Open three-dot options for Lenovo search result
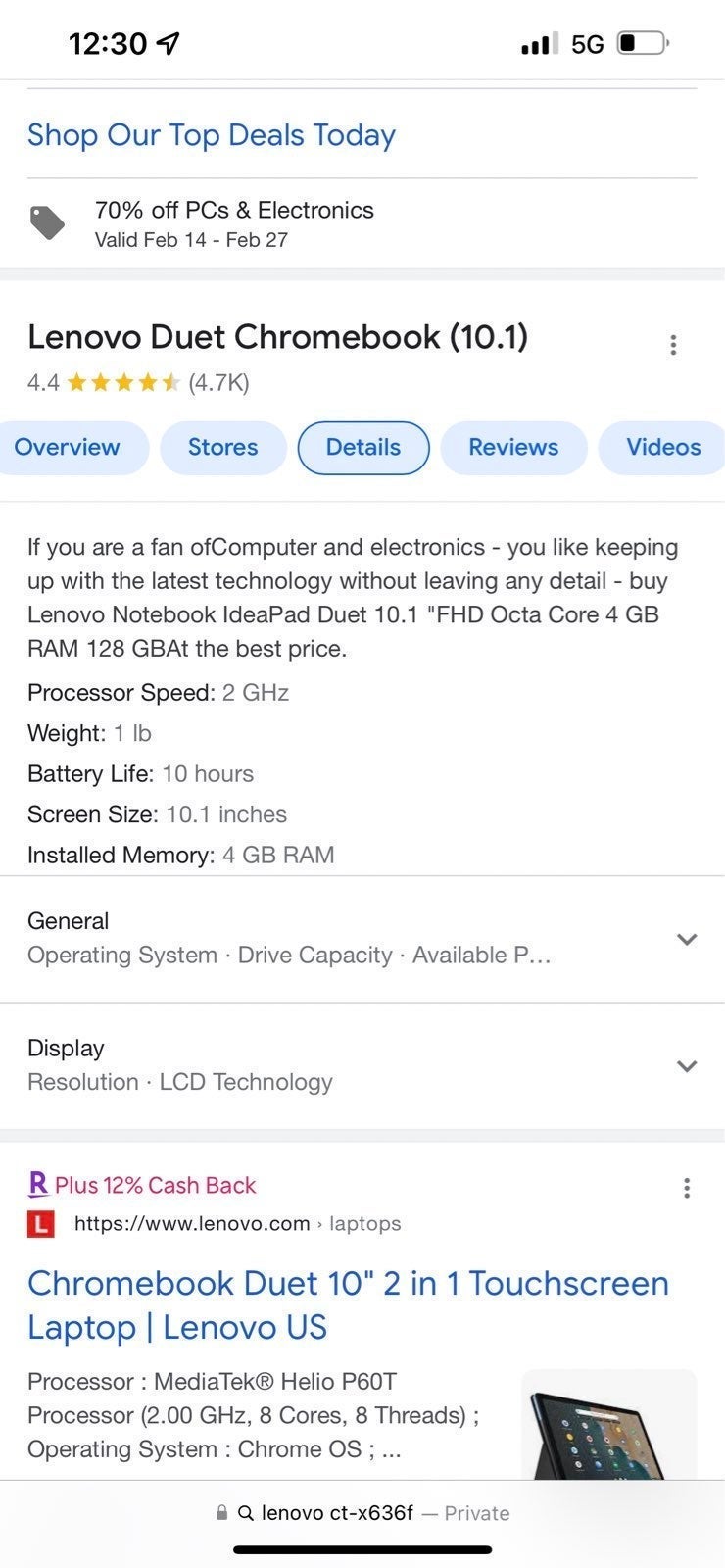Viewport: 725px width, 1568px height. point(687,1188)
